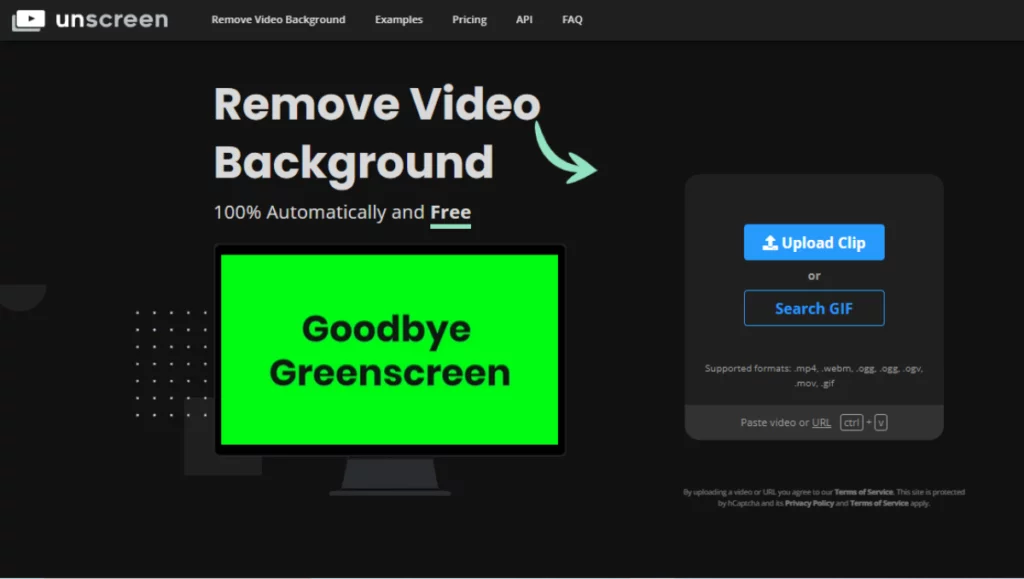Click the Search GIF button

(x=814, y=308)
